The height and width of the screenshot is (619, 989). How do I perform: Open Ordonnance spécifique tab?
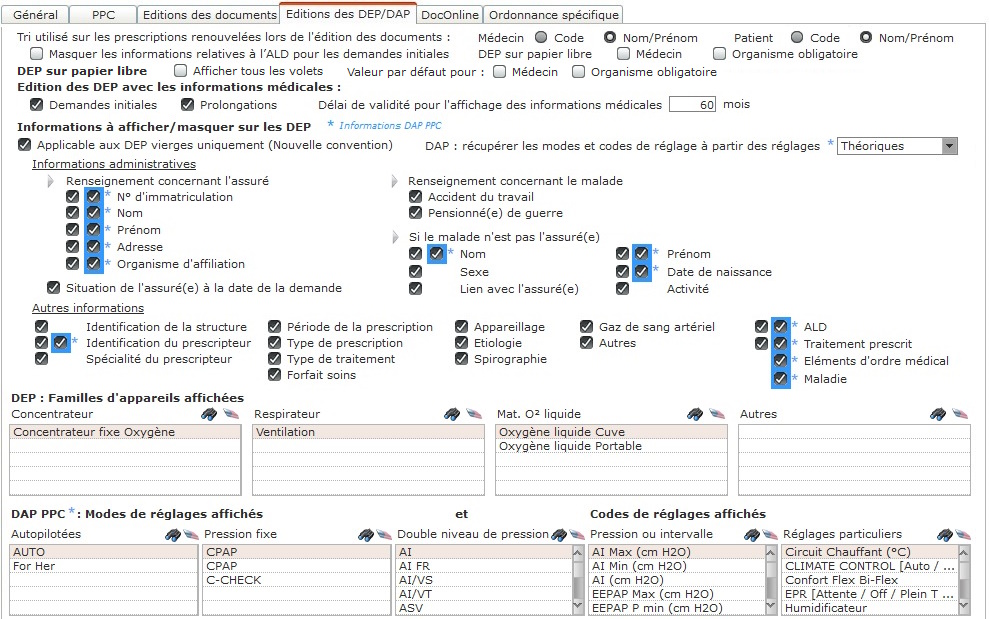(553, 15)
